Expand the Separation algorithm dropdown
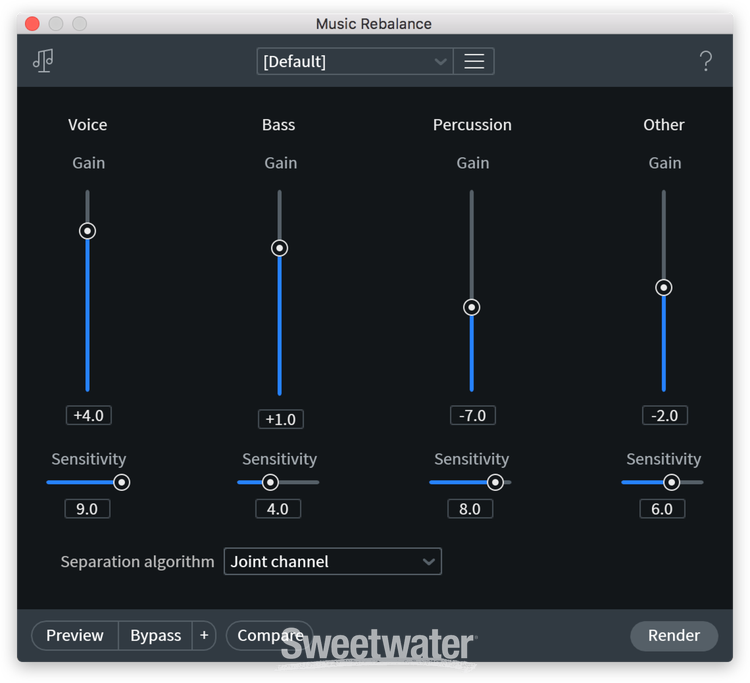This screenshot has width=750, height=683. (332, 562)
